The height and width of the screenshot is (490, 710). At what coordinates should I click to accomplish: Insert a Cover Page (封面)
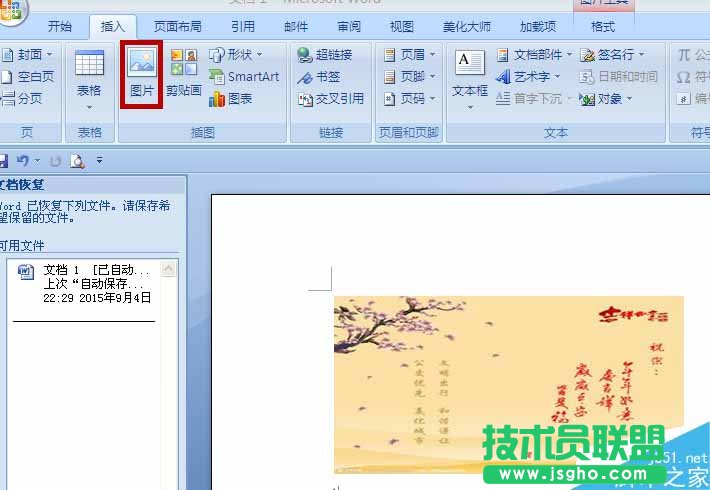pos(28,55)
